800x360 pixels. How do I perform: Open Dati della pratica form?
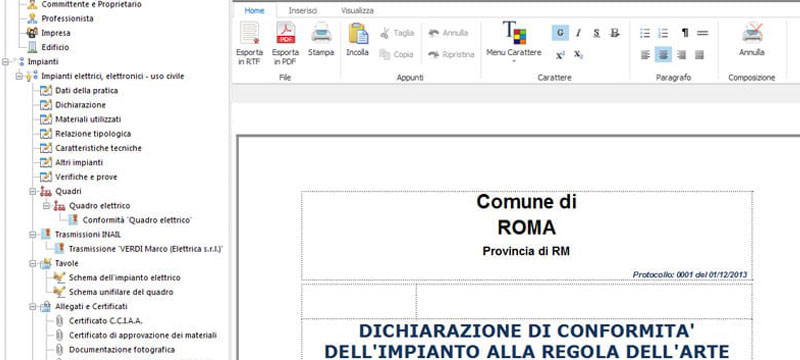click(x=80, y=90)
